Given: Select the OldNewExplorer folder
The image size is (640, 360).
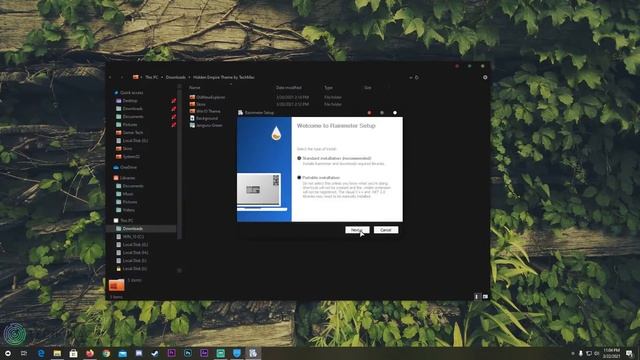Looking at the screenshot, I should pos(207,97).
